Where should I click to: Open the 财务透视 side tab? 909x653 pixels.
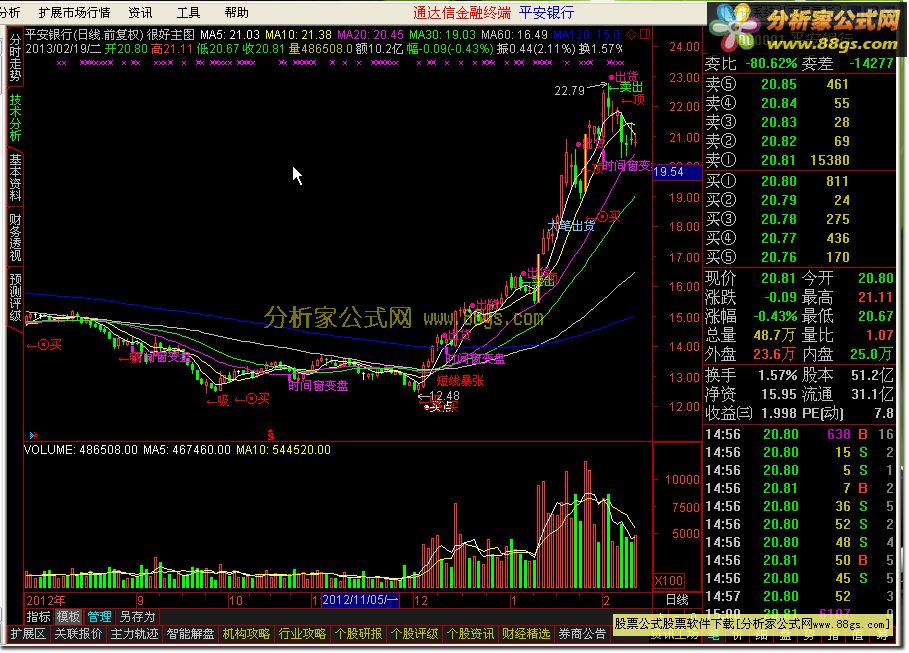coord(14,238)
